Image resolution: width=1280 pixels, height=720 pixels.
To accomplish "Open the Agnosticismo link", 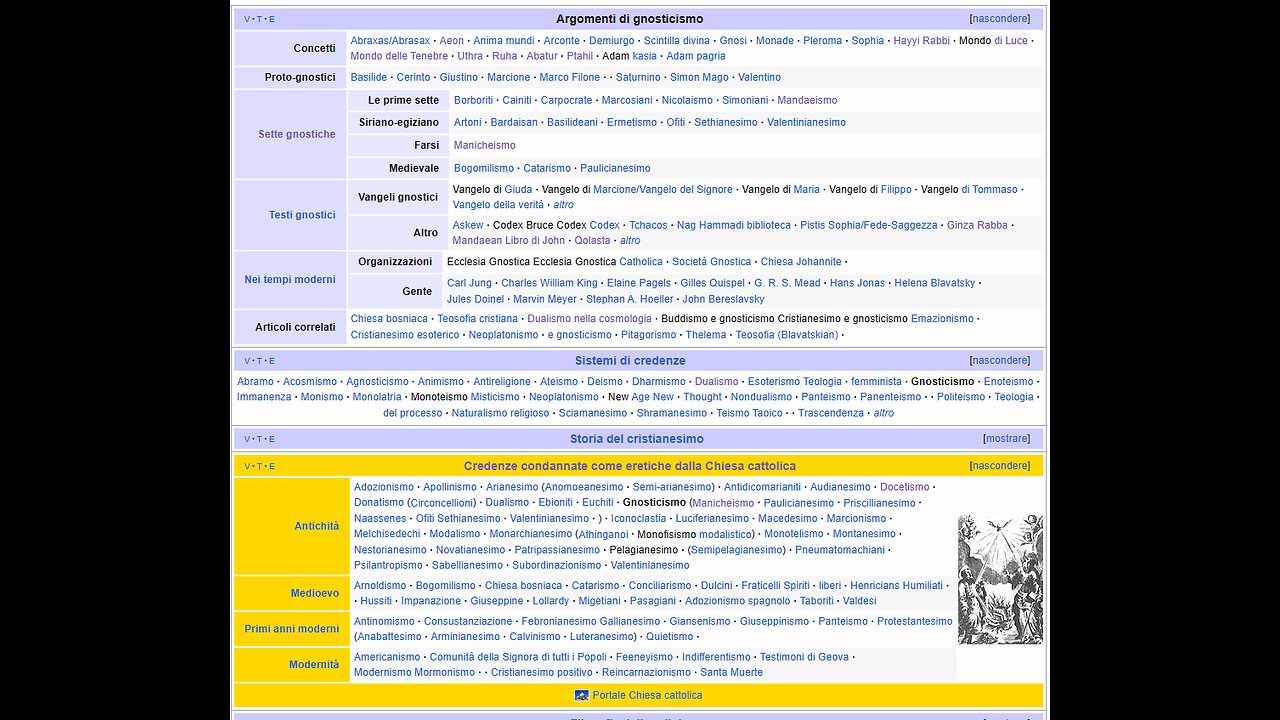I will [x=377, y=382].
